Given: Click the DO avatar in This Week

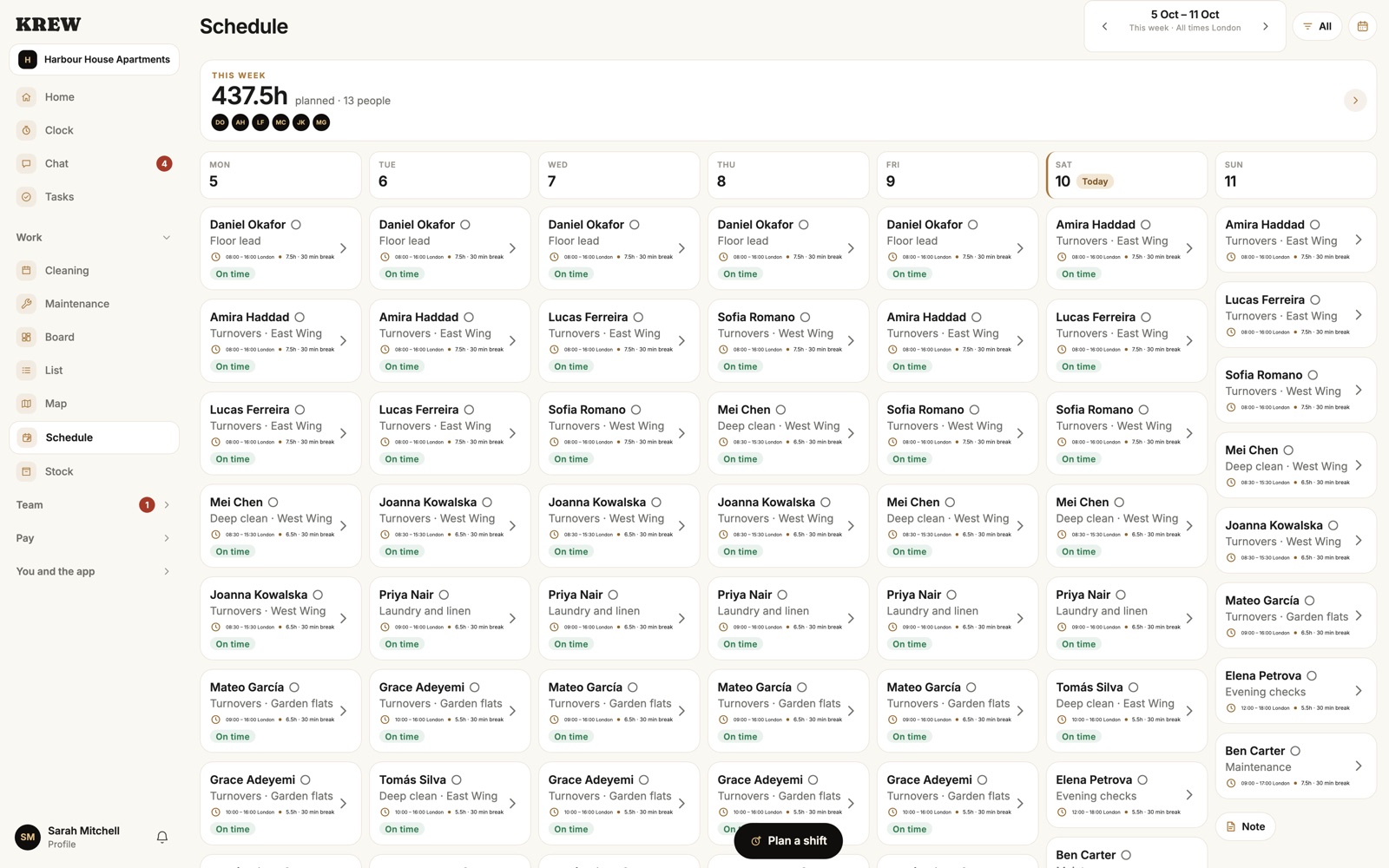Looking at the screenshot, I should (221, 122).
